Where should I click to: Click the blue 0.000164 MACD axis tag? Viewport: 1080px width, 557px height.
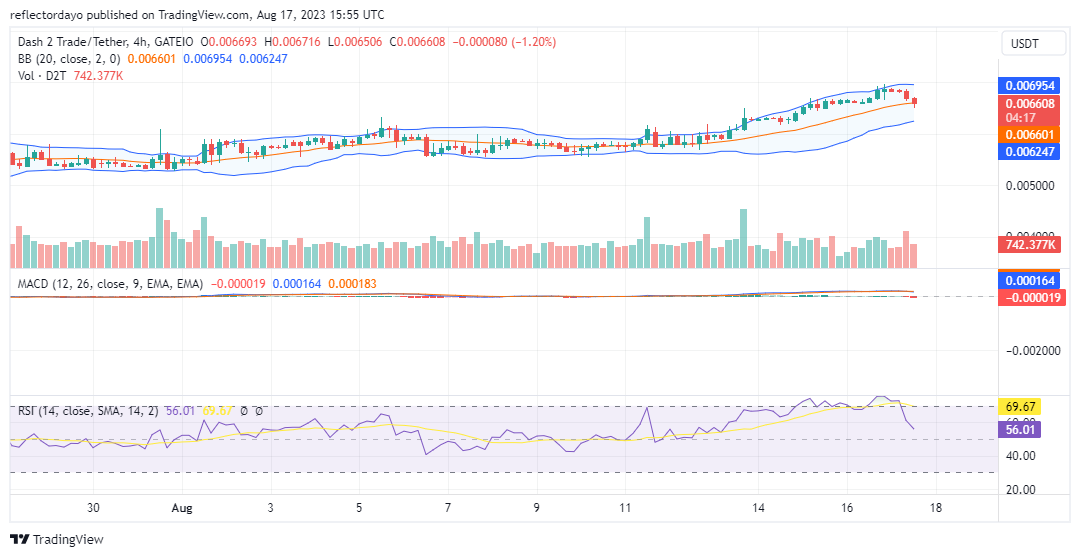pyautogui.click(x=1029, y=280)
